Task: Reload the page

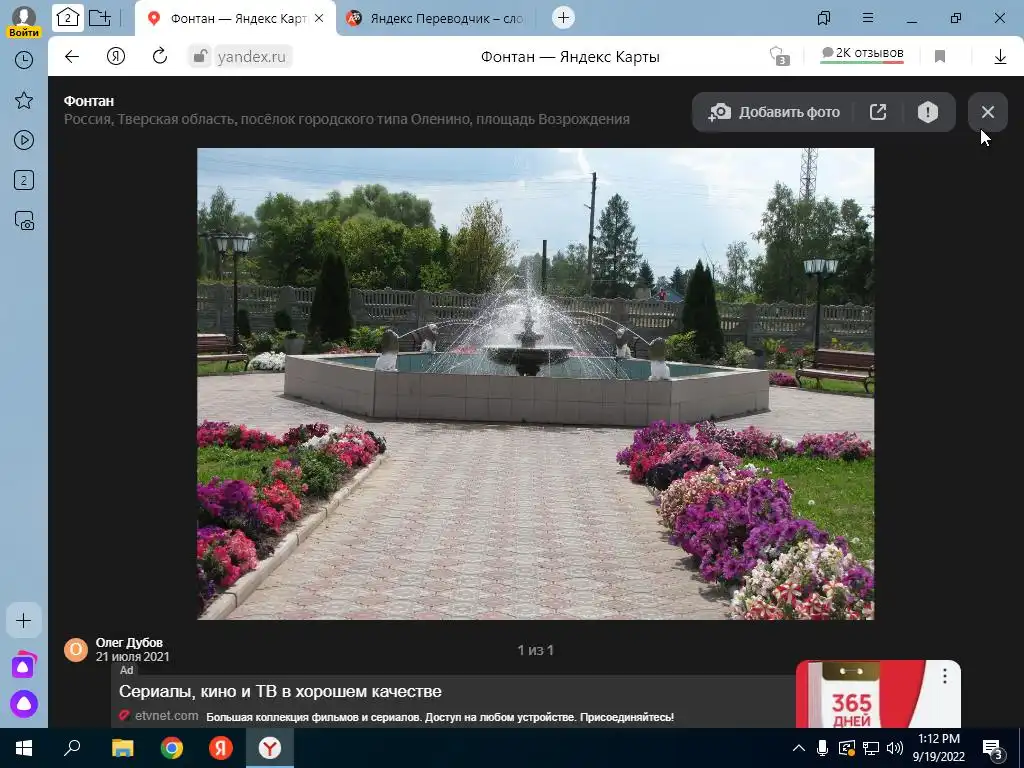Action: click(160, 57)
